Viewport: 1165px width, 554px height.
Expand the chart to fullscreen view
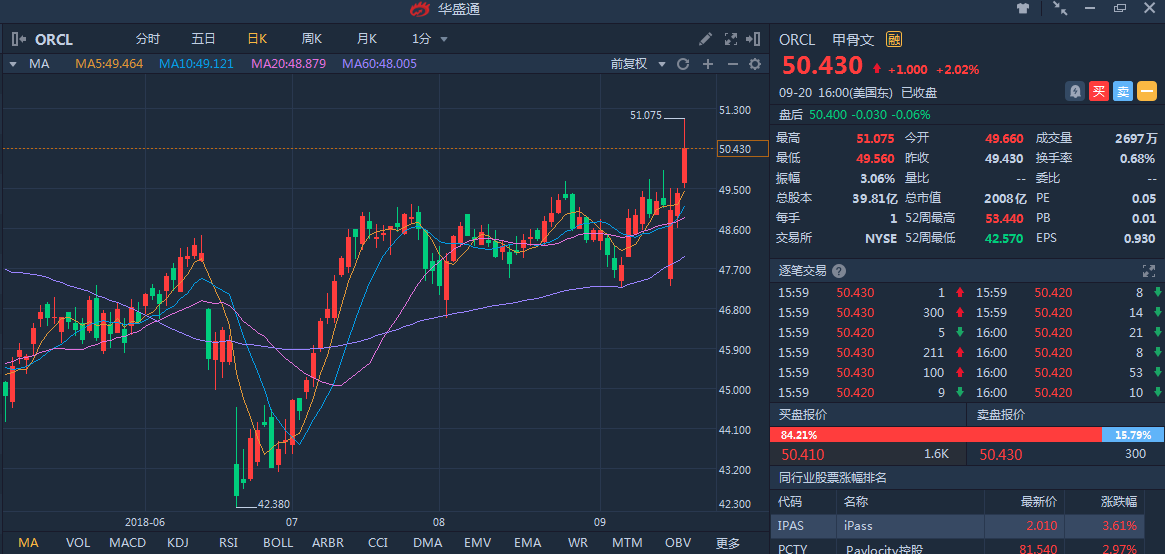(x=731, y=39)
